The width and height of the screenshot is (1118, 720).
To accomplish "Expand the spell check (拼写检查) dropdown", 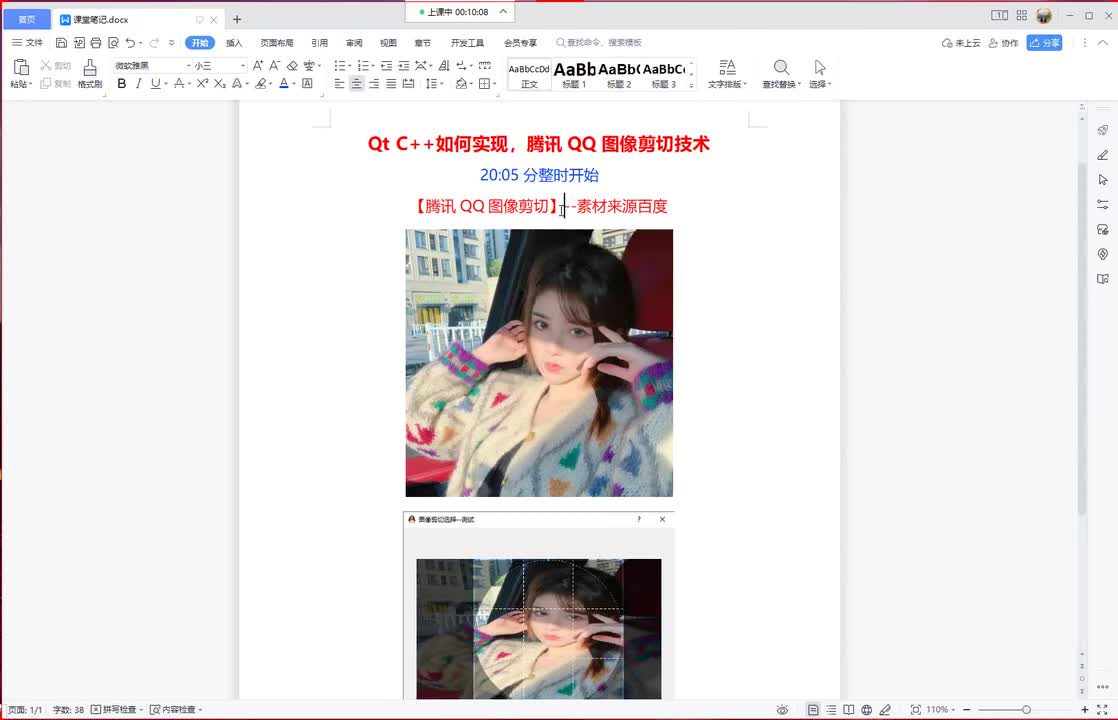I will click(141, 710).
